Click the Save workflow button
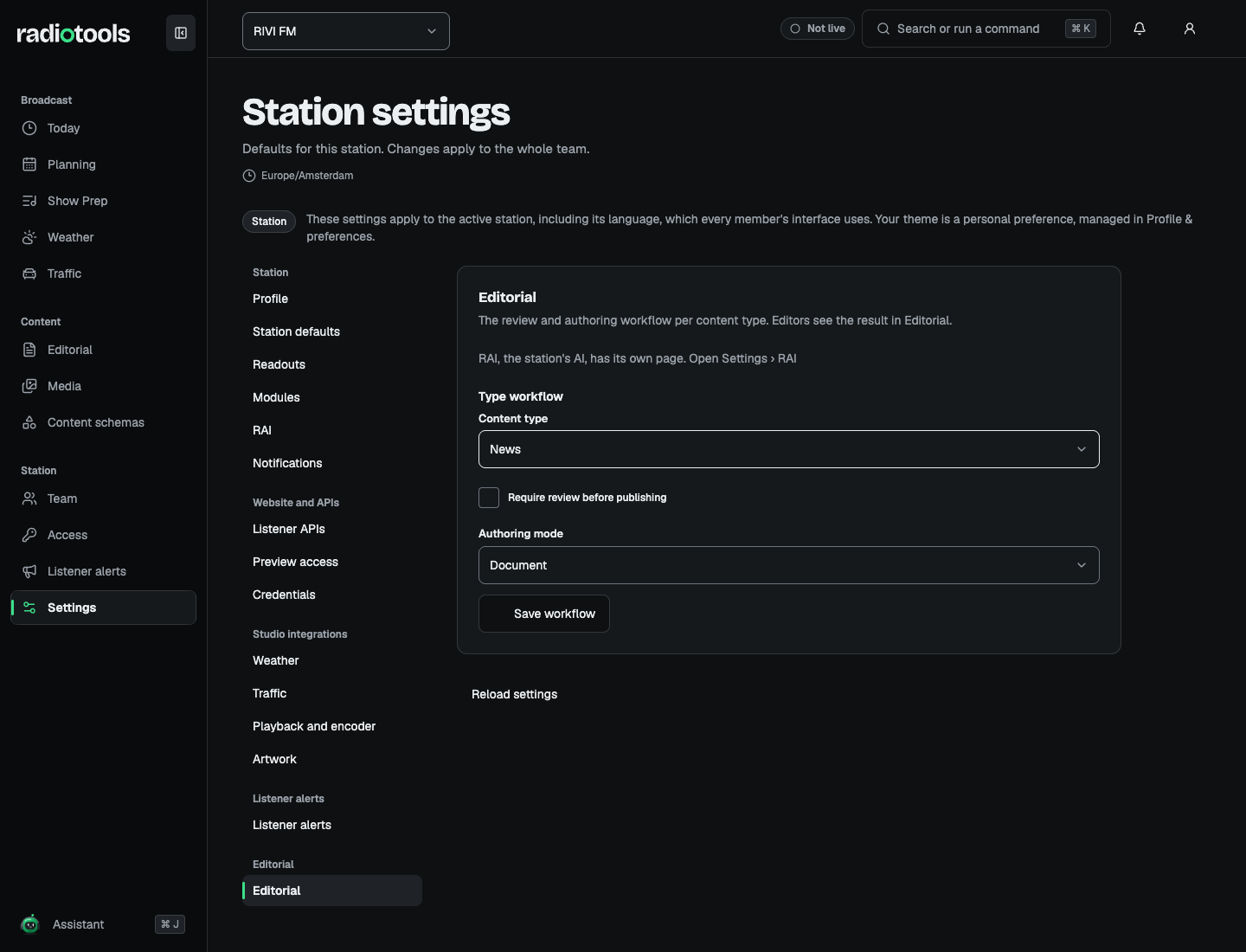 point(544,614)
